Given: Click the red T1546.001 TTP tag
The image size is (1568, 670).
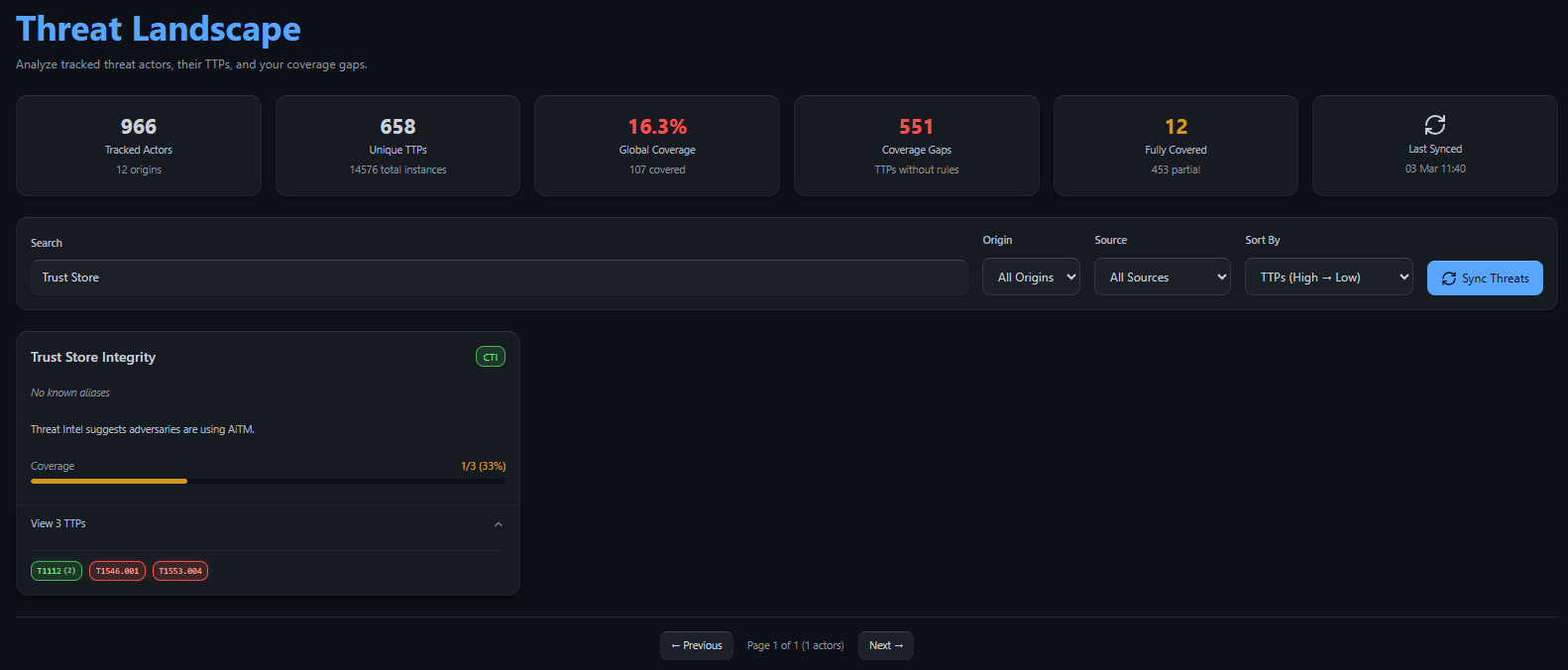Looking at the screenshot, I should coord(117,571).
